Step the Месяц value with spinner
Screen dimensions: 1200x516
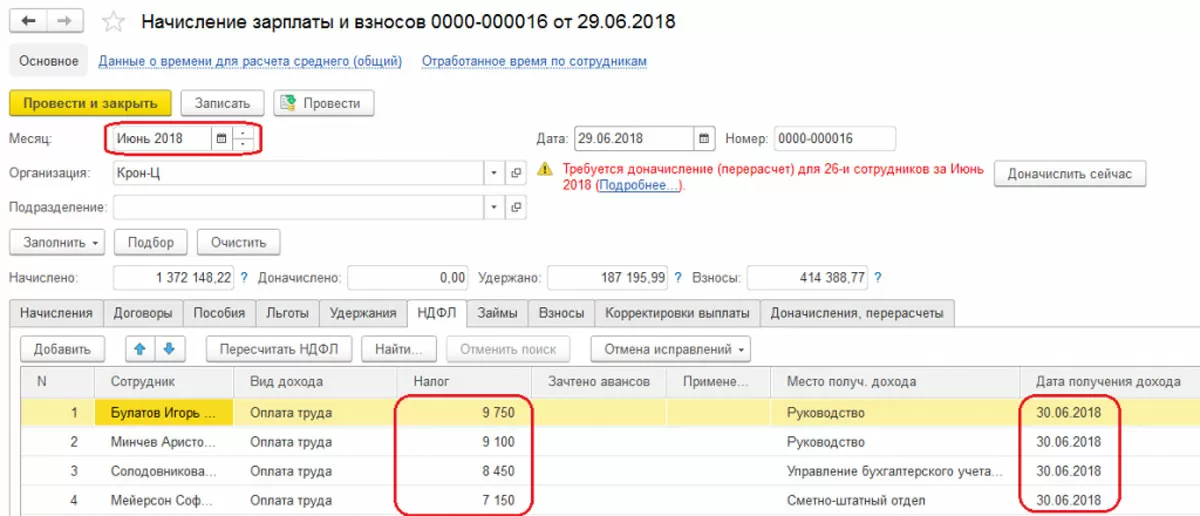tap(241, 139)
